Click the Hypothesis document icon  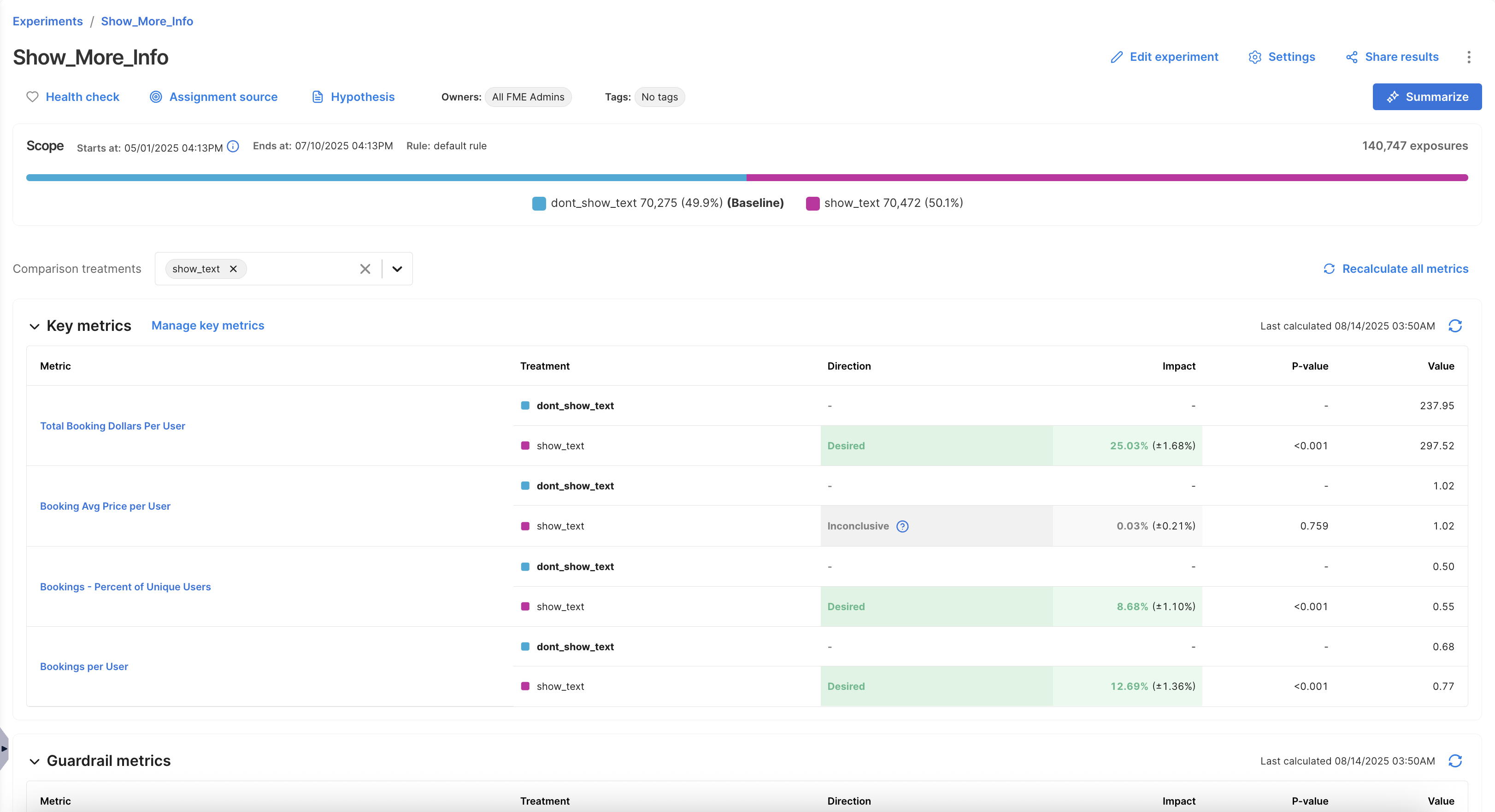pos(318,97)
